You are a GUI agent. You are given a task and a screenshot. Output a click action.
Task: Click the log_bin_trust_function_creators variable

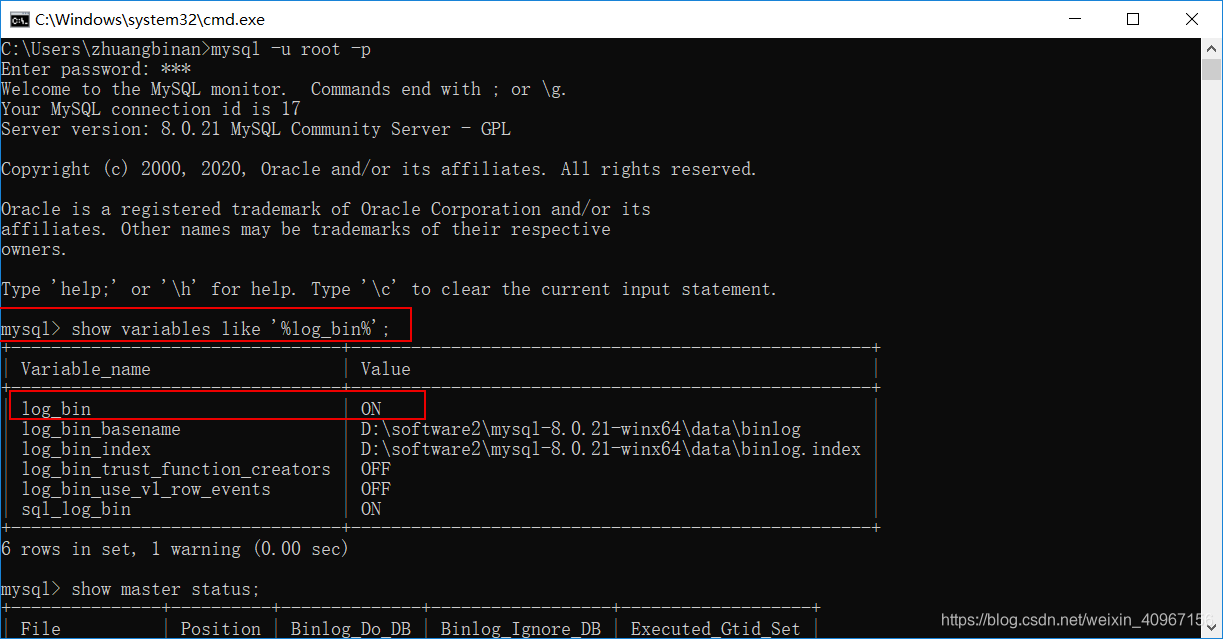[x=176, y=469]
